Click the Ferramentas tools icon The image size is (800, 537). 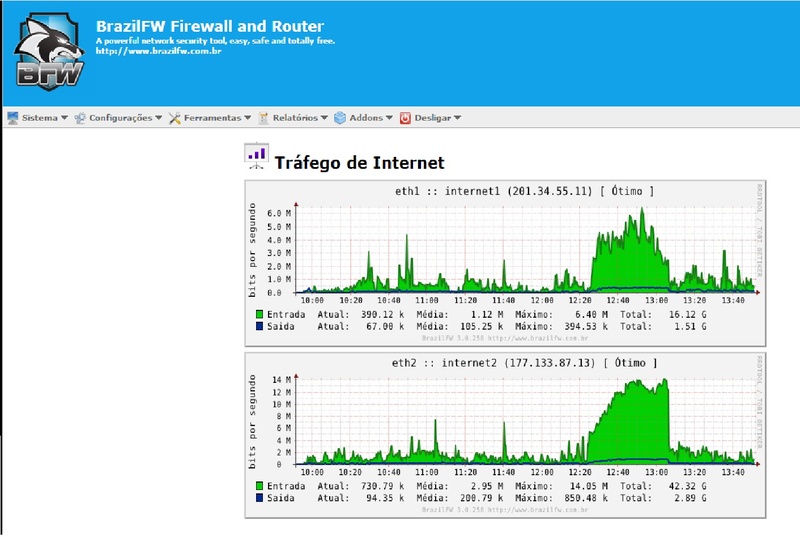click(x=174, y=118)
